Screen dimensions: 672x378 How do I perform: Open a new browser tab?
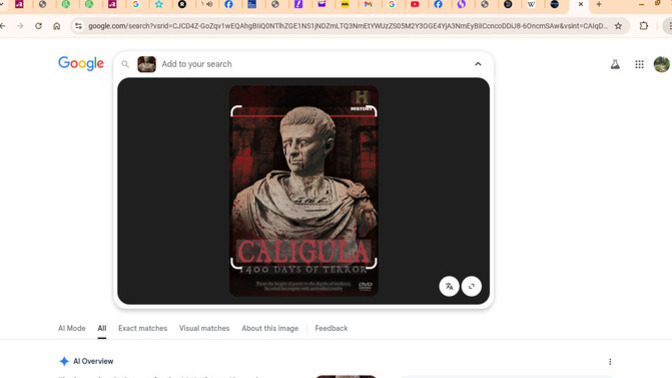point(599,4)
